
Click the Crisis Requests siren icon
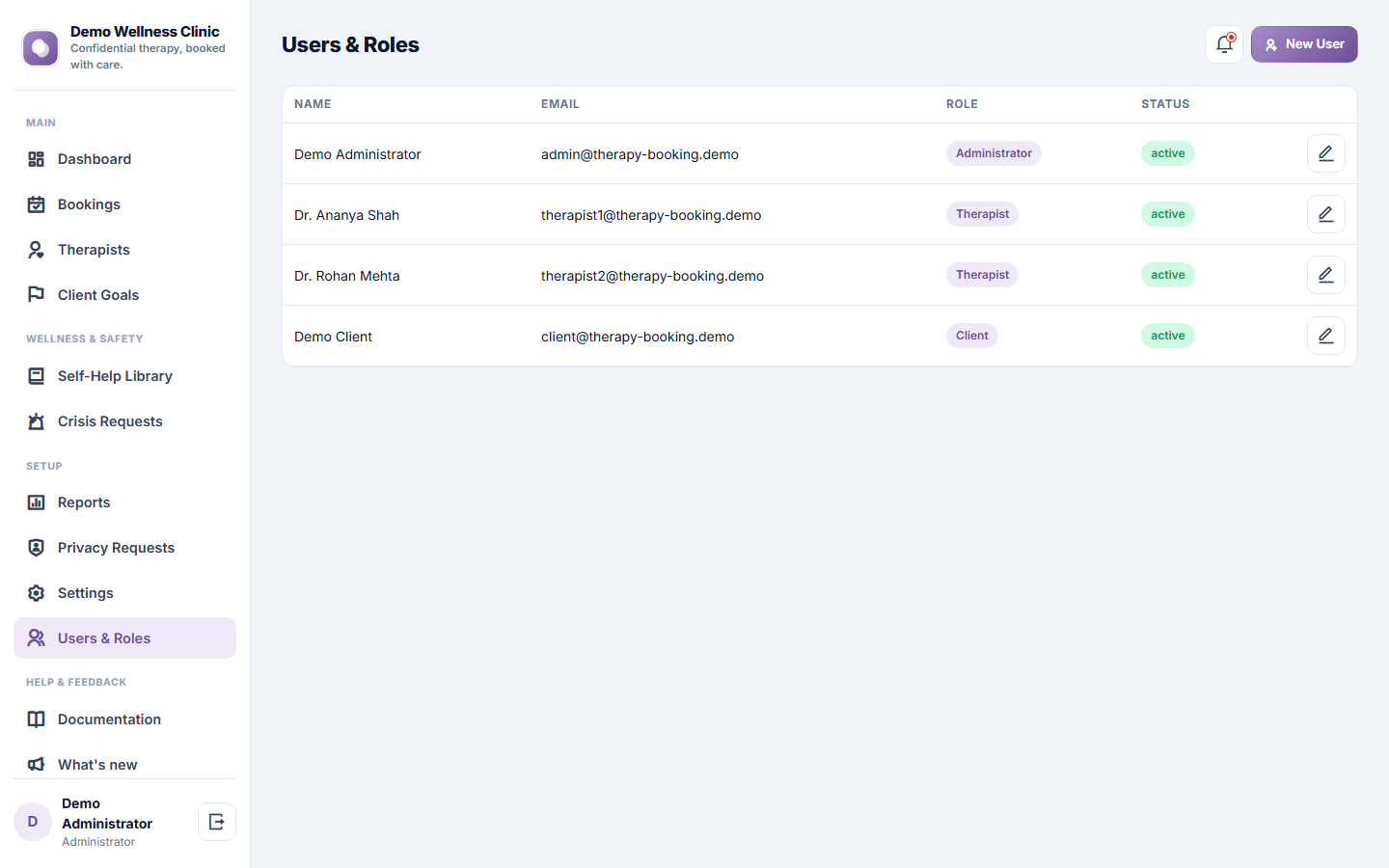(37, 421)
